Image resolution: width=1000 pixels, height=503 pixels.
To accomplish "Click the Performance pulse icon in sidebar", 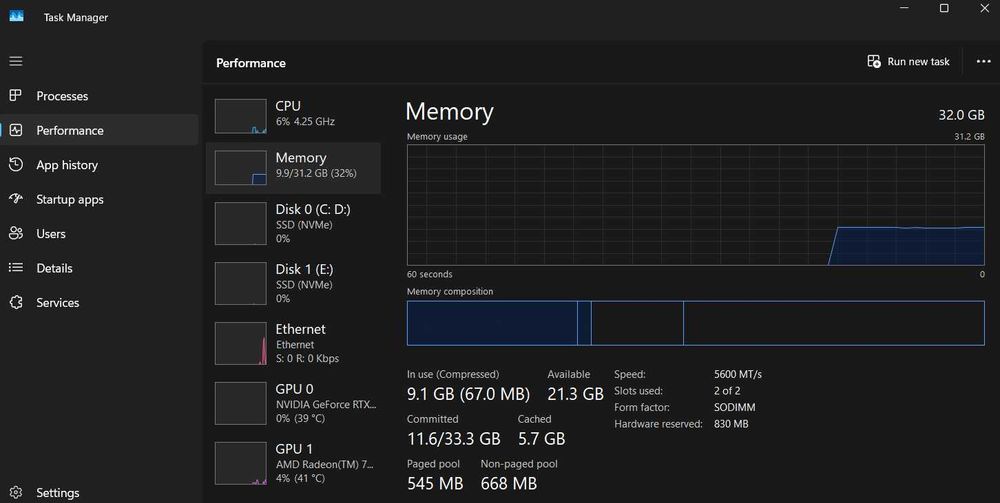I will 15,130.
